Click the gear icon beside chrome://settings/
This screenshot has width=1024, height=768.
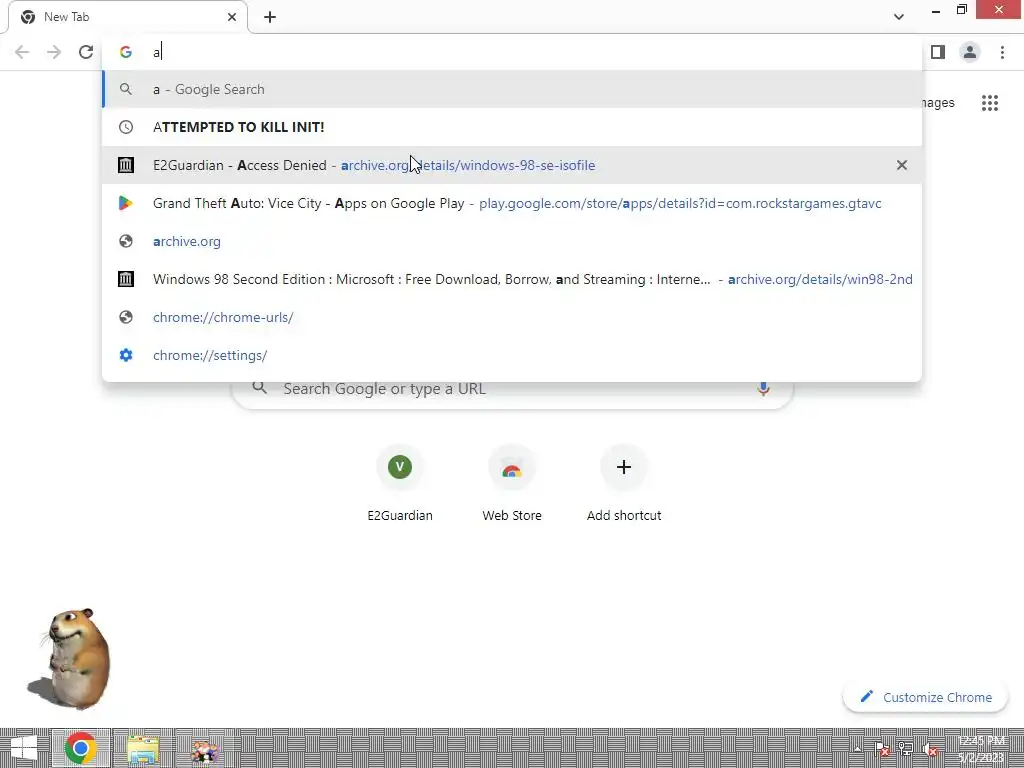pyautogui.click(x=125, y=355)
